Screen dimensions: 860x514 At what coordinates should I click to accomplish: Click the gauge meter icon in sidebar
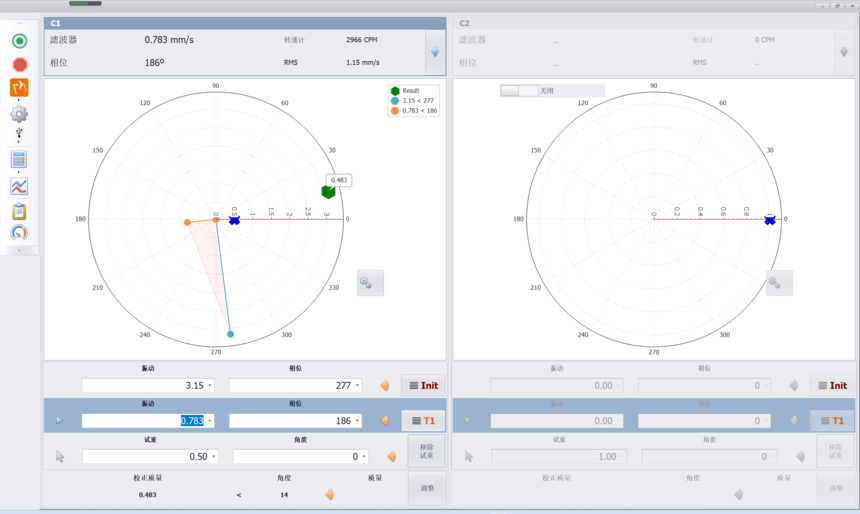click(19, 233)
